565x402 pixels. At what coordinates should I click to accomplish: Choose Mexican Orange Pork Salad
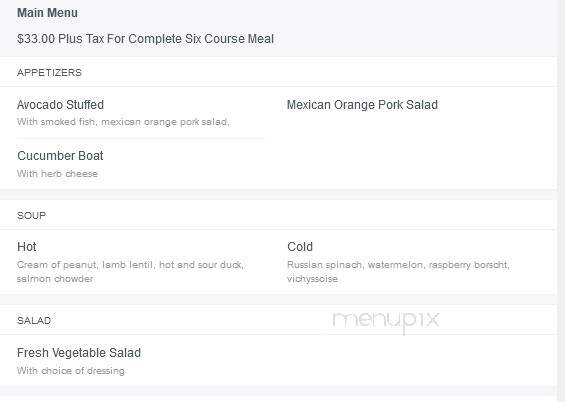362,105
